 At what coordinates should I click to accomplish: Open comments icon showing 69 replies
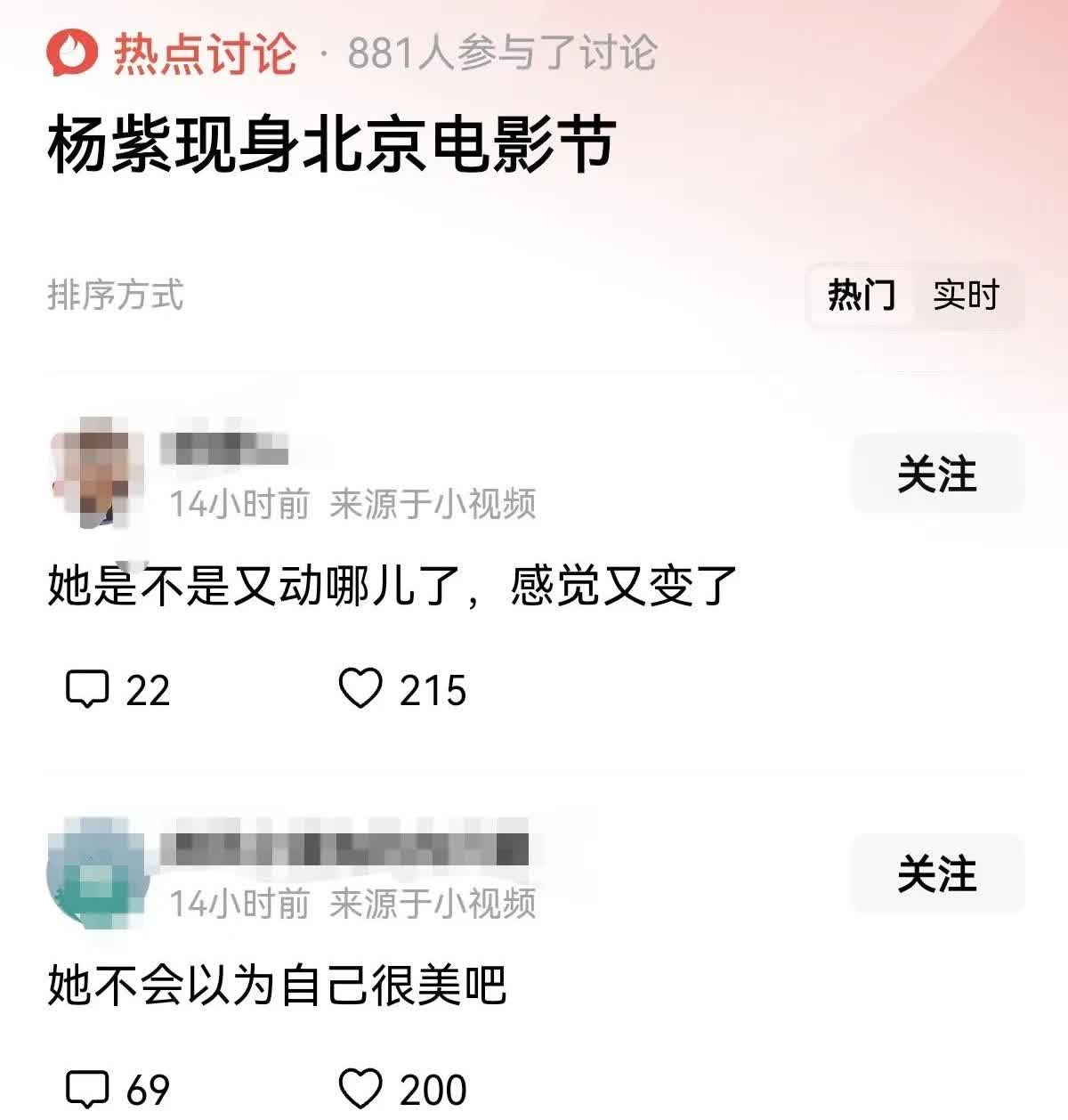point(87,1089)
